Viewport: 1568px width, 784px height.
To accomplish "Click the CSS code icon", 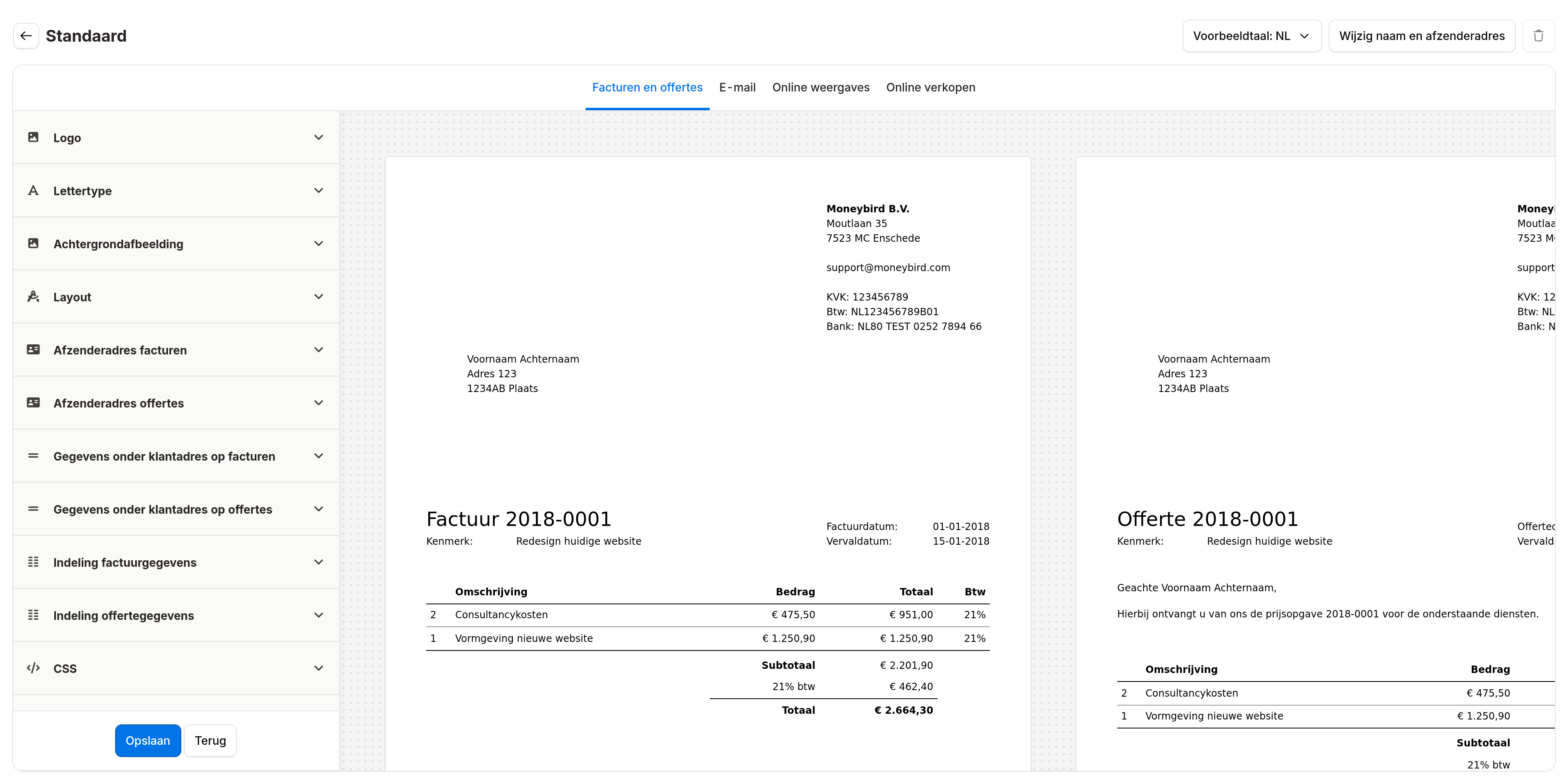I will point(33,668).
